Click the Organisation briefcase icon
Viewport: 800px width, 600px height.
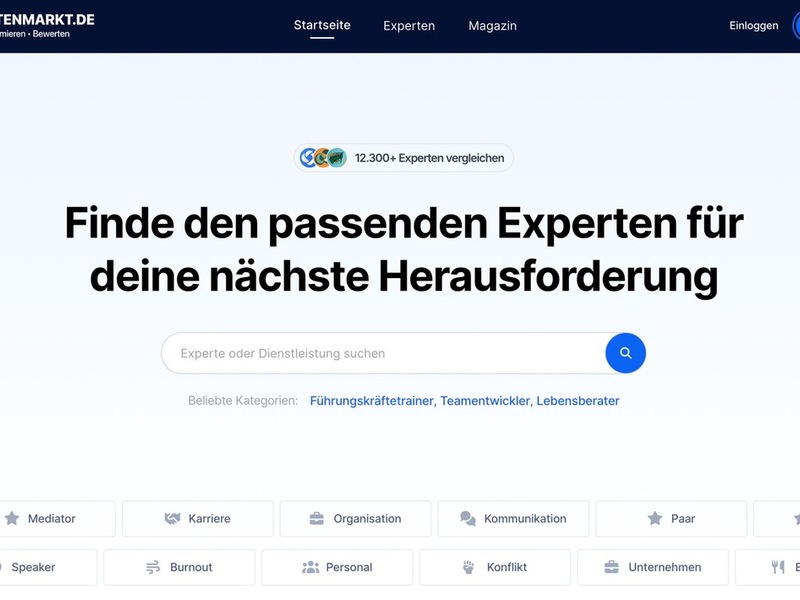316,519
